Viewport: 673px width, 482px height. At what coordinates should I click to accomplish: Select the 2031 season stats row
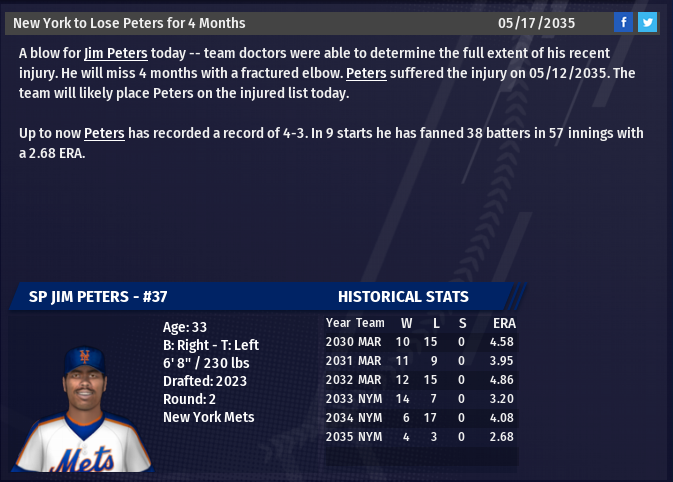click(x=420, y=361)
